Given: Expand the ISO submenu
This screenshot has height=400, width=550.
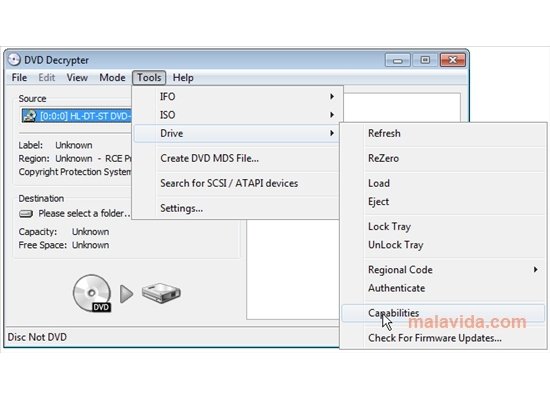Looking at the screenshot, I should (x=236, y=115).
